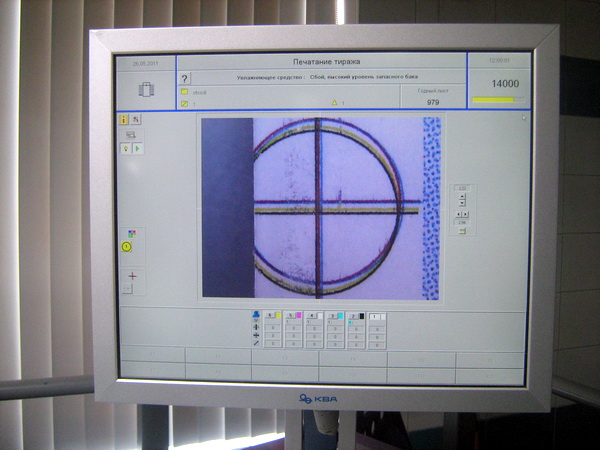Click the Печатание тиража title bar
The height and width of the screenshot is (450, 600).
[321, 62]
